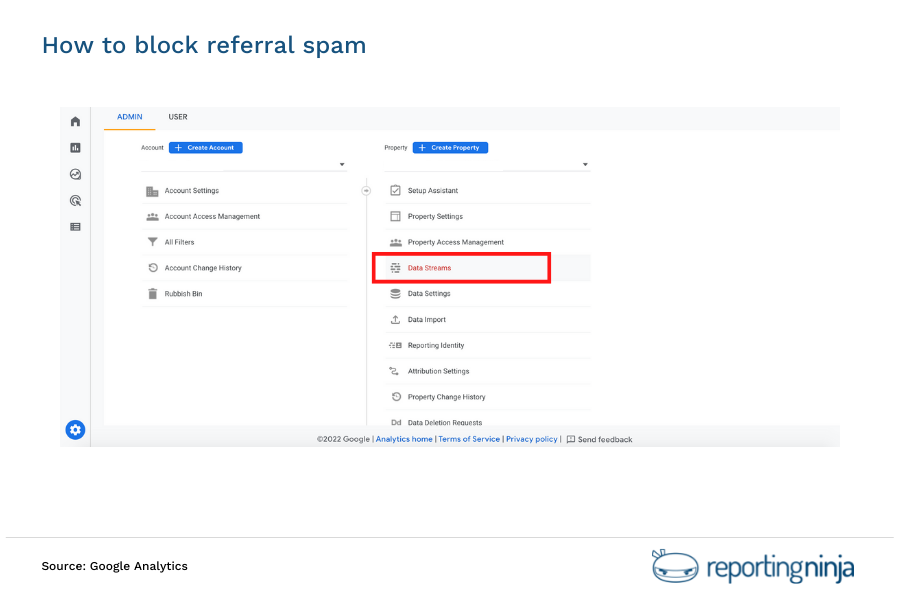Open the Library list icon in sidebar
This screenshot has height=600, width=900.
(x=75, y=226)
